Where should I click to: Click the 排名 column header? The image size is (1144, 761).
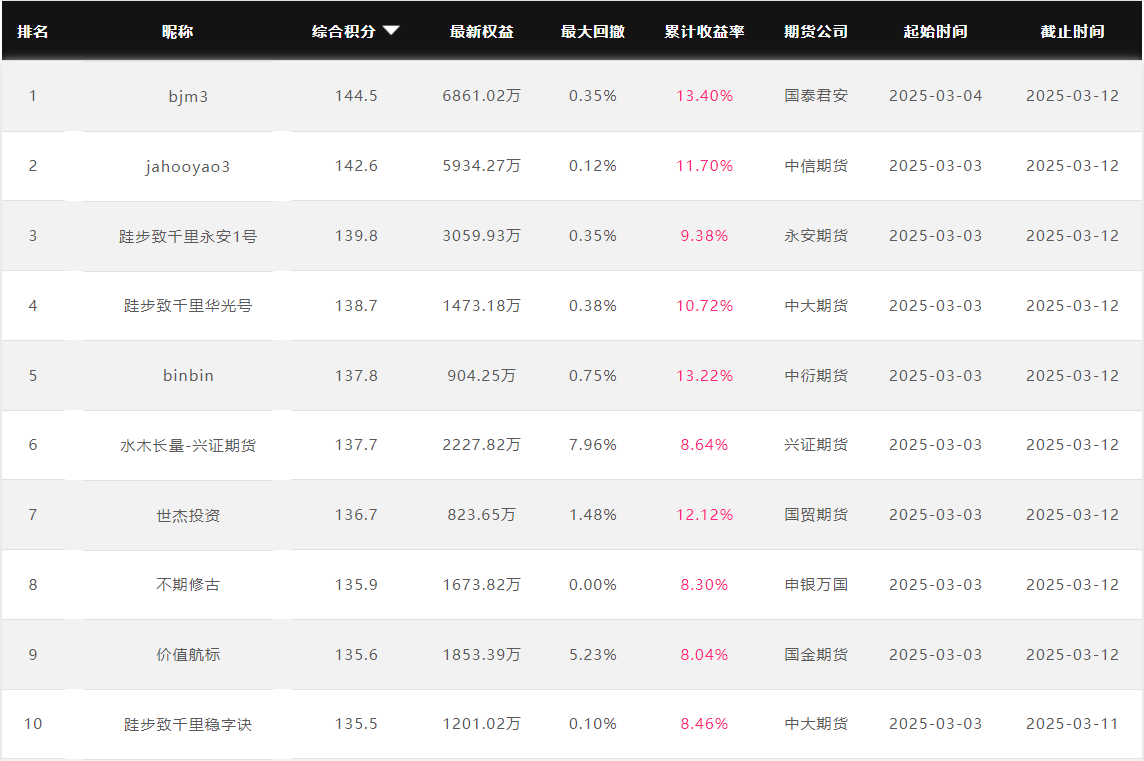pos(33,31)
